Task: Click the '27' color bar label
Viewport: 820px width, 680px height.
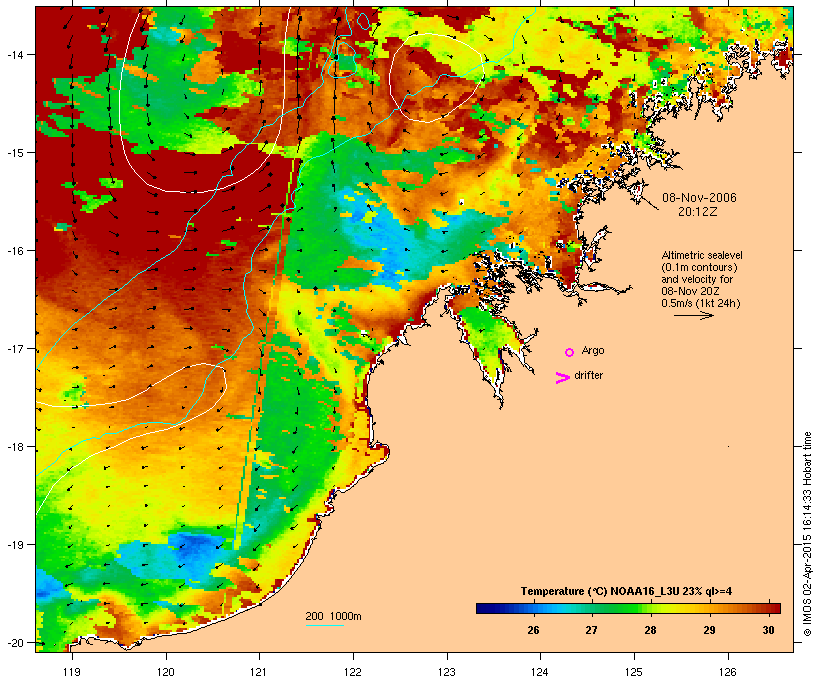Action: (591, 630)
